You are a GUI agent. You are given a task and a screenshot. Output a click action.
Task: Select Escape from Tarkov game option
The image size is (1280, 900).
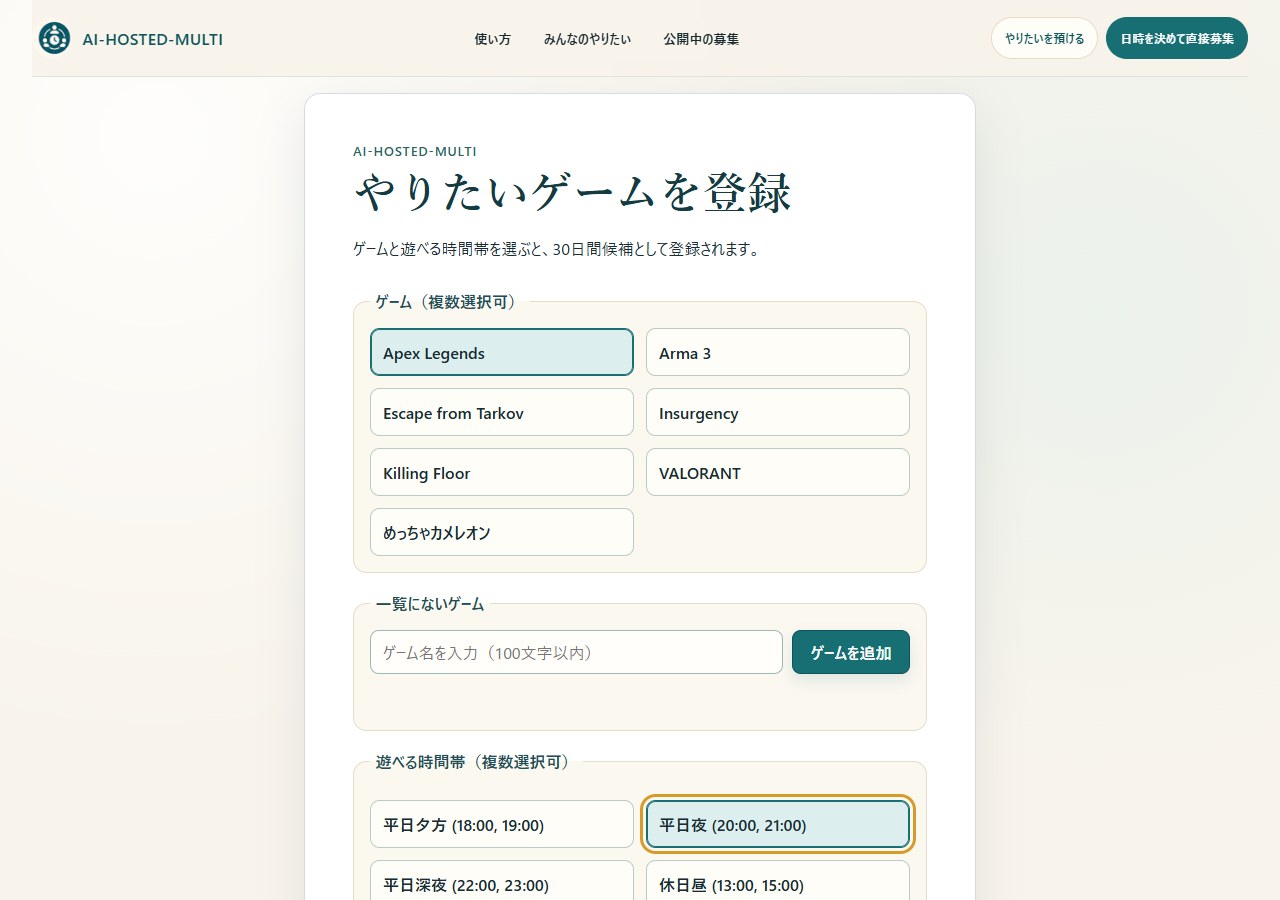click(x=502, y=412)
